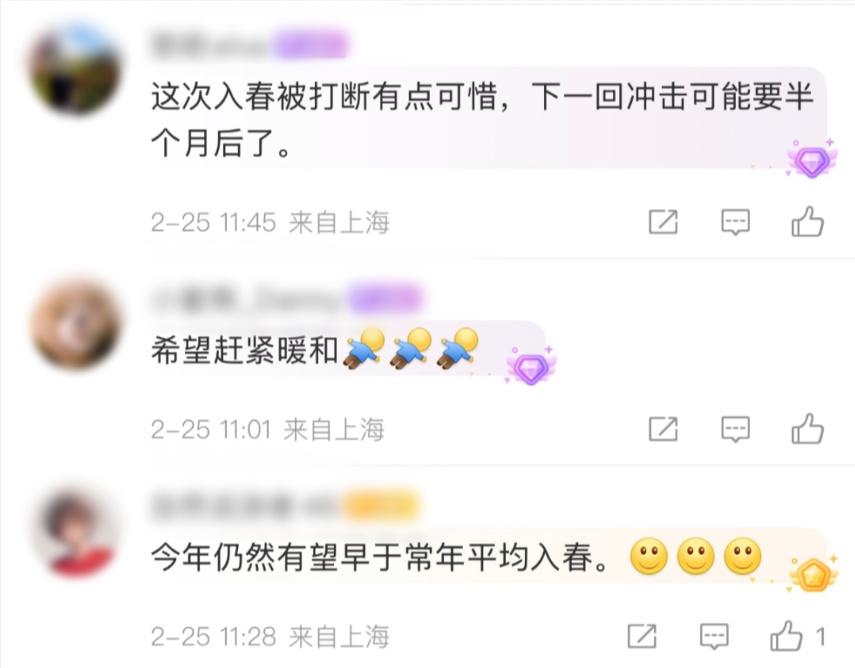Share the 希望赶紧暖和 comment
The image size is (855, 668).
[x=663, y=429]
